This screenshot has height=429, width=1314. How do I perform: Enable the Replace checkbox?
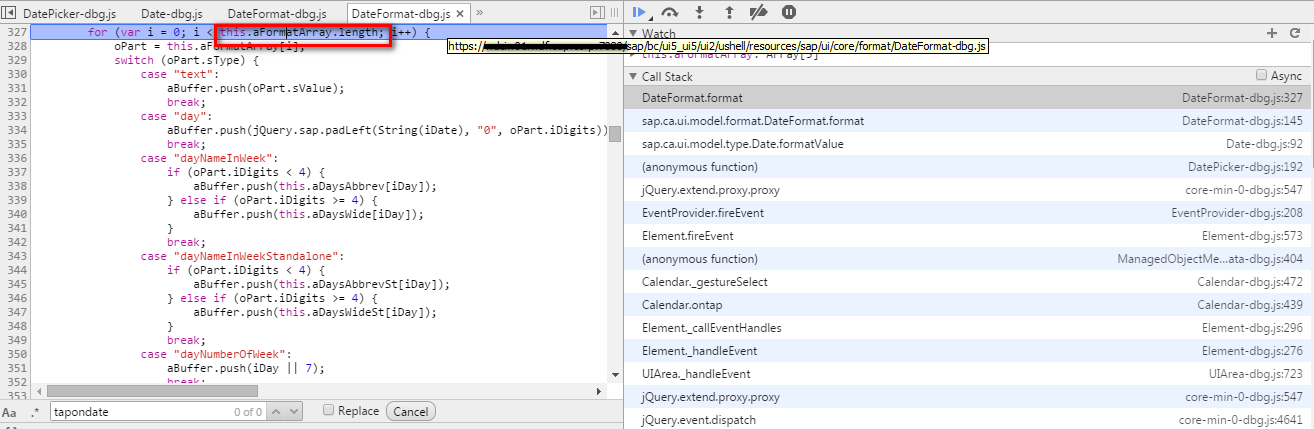pyautogui.click(x=328, y=411)
